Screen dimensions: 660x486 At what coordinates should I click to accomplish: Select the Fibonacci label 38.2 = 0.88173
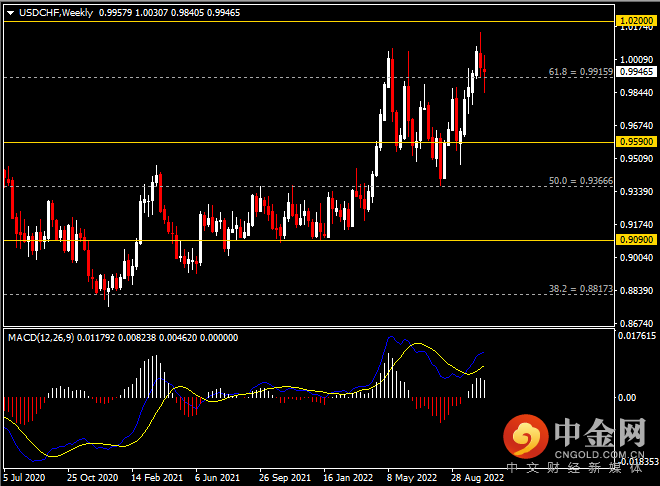pyautogui.click(x=581, y=289)
